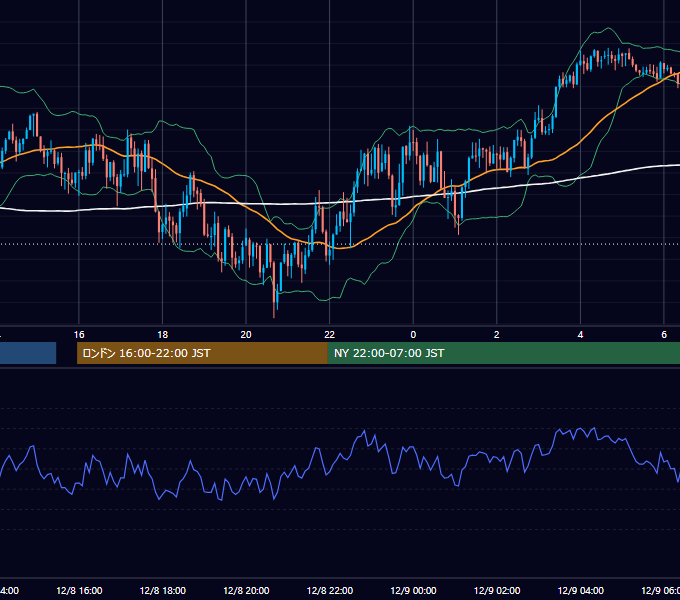Select the NY 22:00-07:00 JST session bar
The height and width of the screenshot is (600, 680).
coord(503,353)
